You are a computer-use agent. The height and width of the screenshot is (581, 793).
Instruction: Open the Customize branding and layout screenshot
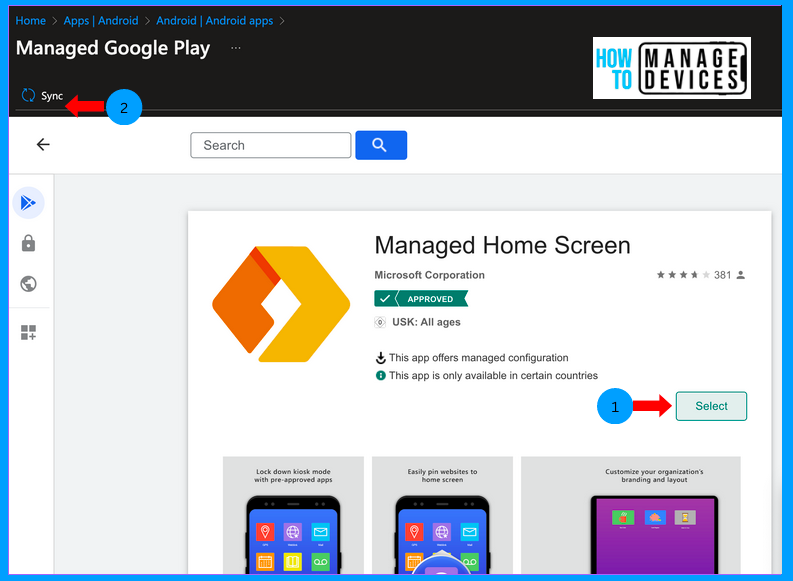pos(631,515)
